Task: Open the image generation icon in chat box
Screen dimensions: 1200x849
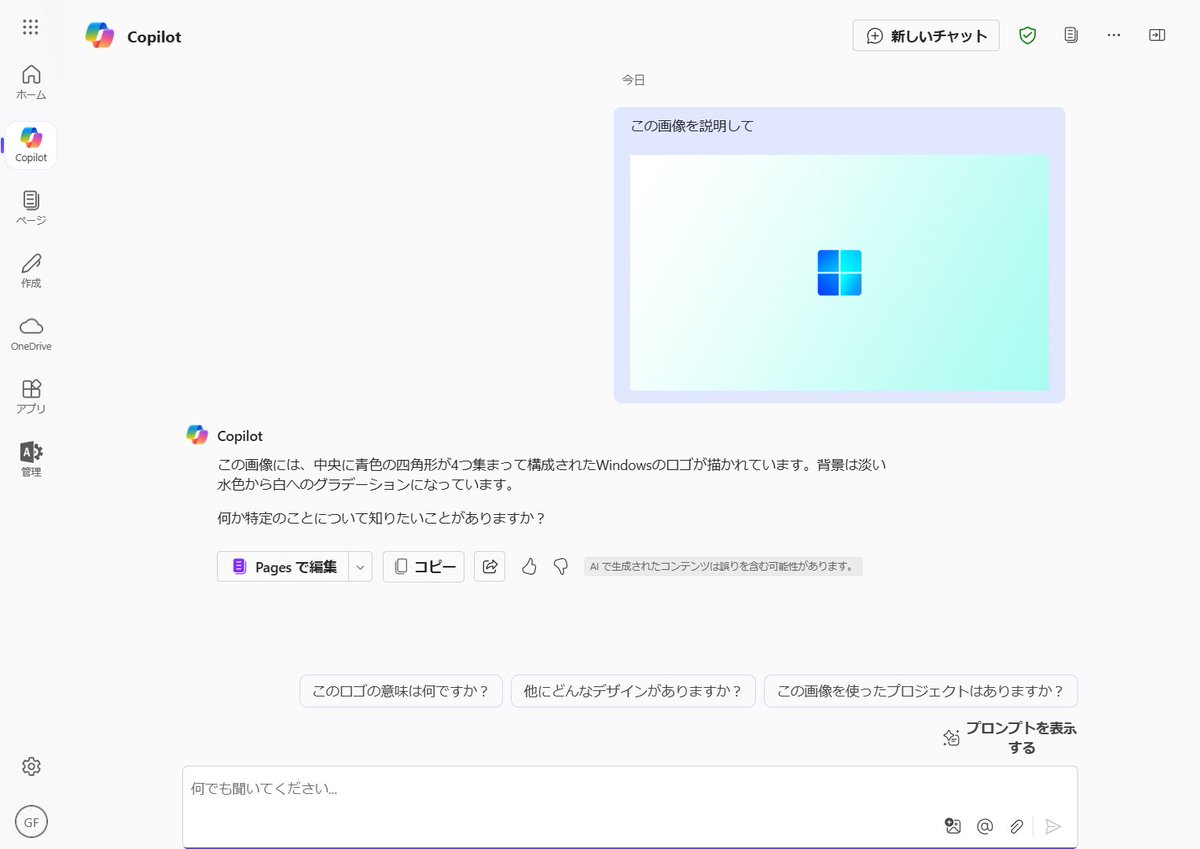Action: [952, 826]
